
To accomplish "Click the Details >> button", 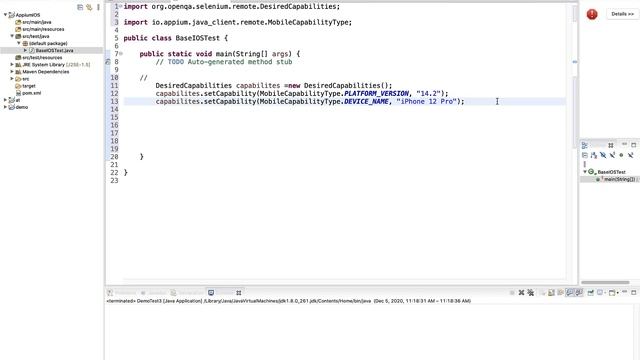I will pos(622,14).
